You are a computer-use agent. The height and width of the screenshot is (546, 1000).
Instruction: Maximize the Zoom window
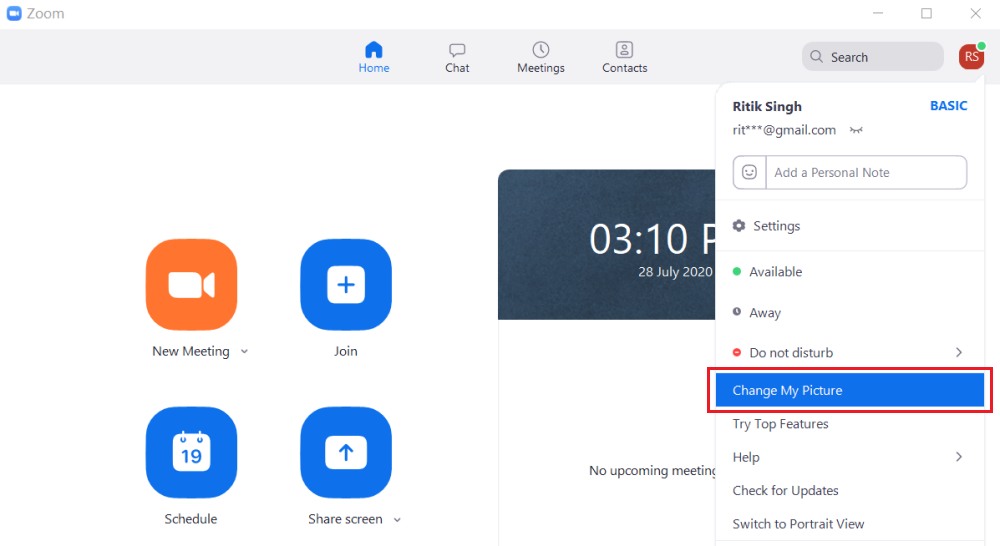[927, 13]
